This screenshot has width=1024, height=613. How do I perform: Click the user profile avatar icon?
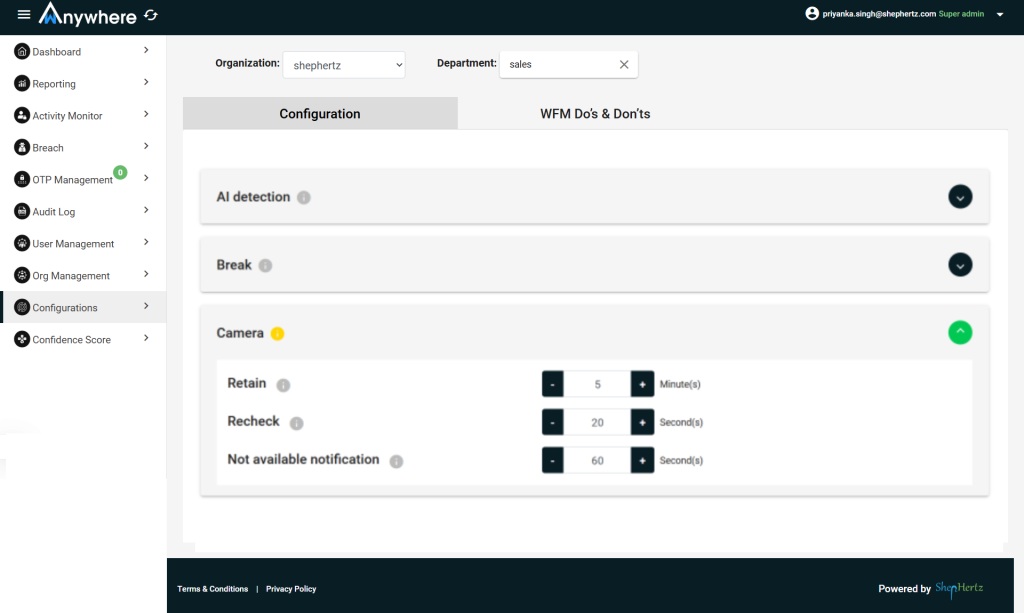[812, 14]
